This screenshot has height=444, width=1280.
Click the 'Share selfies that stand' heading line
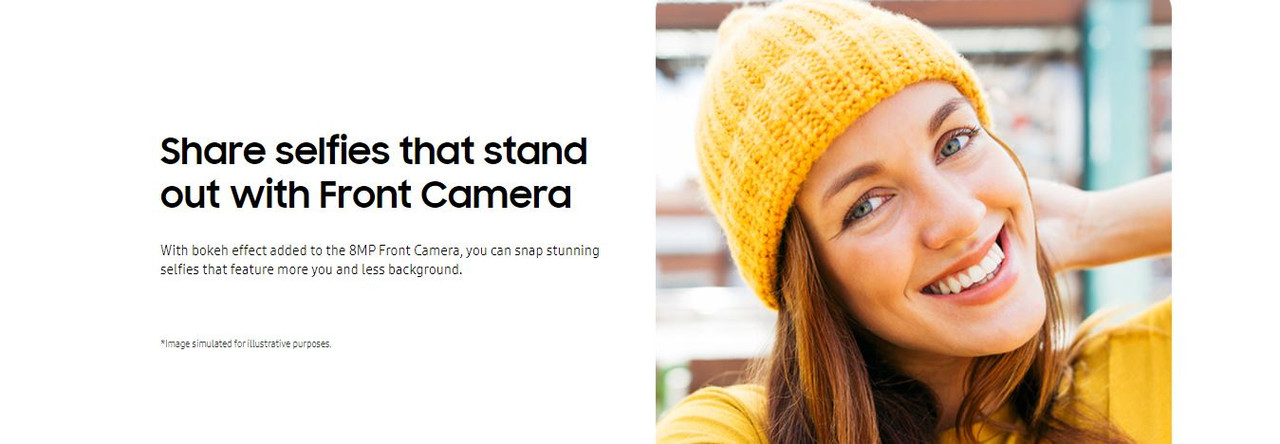[x=373, y=152]
